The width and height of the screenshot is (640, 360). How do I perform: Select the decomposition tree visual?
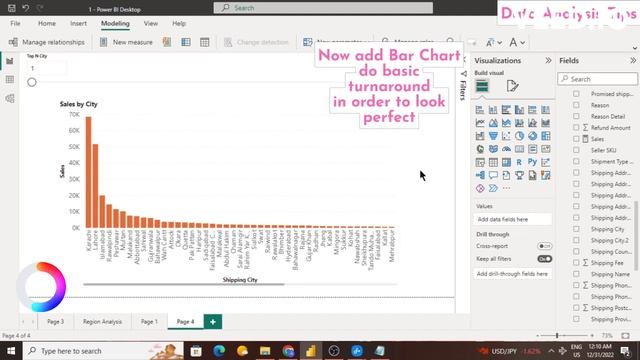tap(480, 175)
